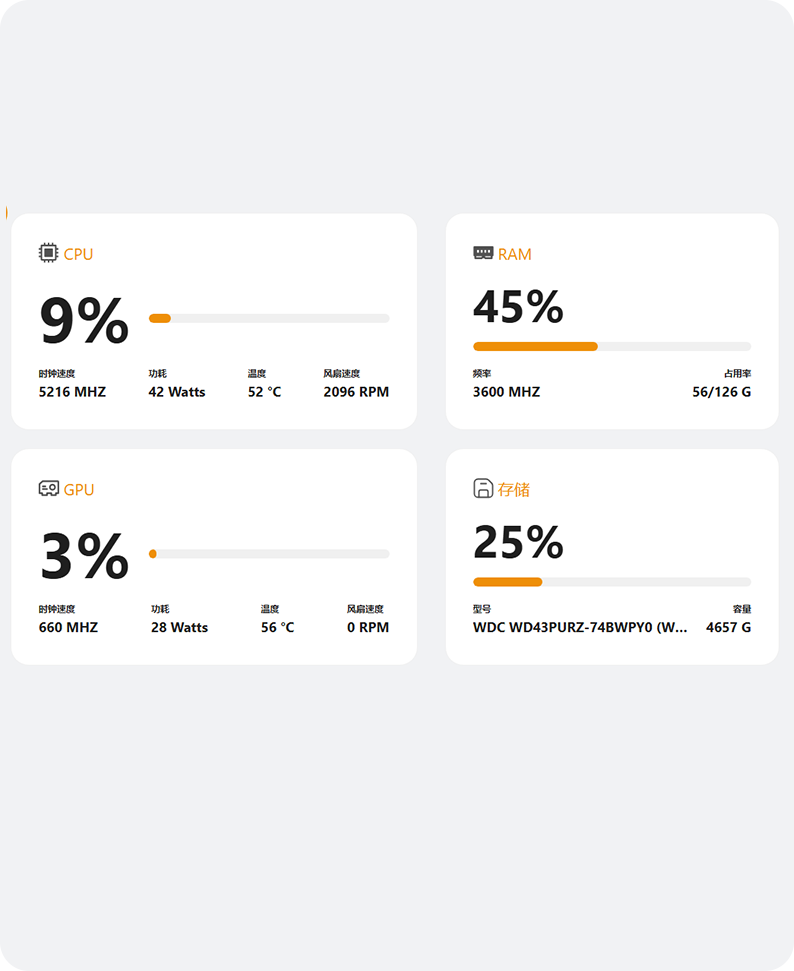The image size is (794, 971).
Task: Click the CPU usage progress bar
Action: 269,318
